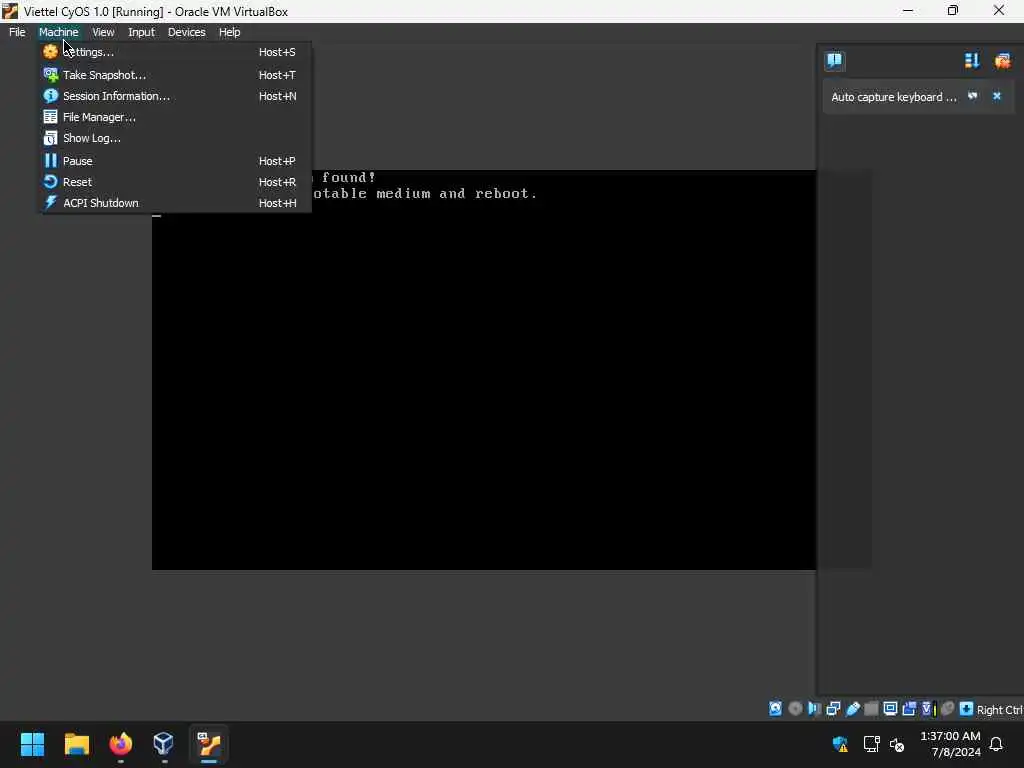Open VirtualBox Manager from the taskbar
This screenshot has width=1024, height=768.
[163, 744]
